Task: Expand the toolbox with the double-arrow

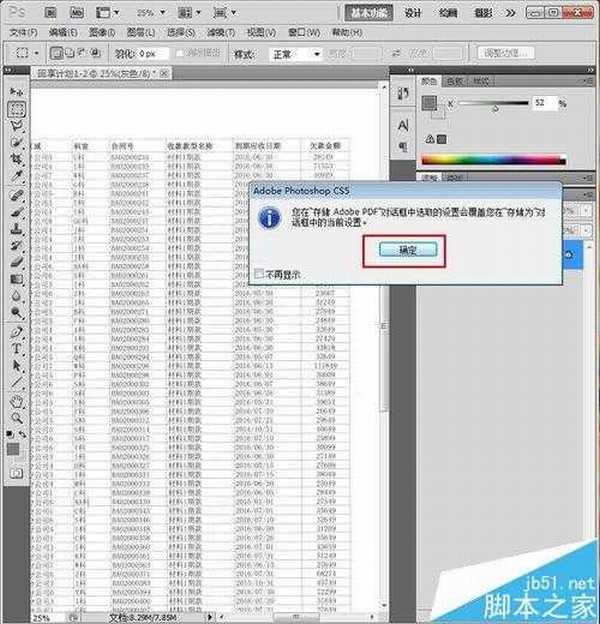Action: tap(8, 70)
